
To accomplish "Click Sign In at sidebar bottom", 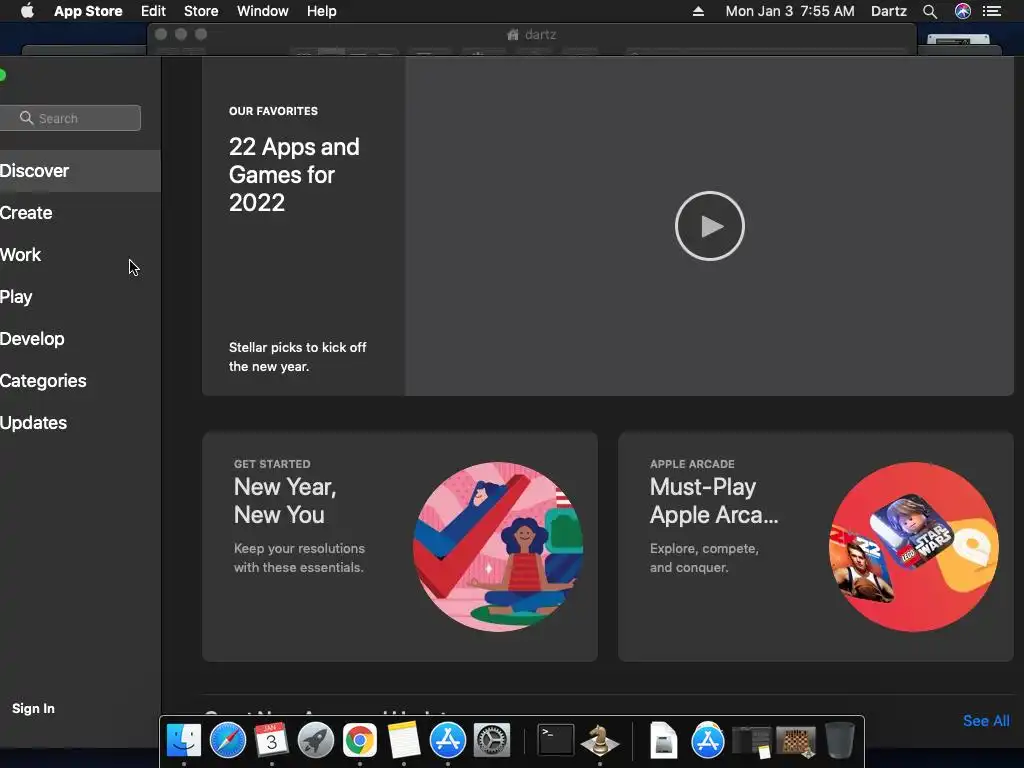I will (x=33, y=709).
